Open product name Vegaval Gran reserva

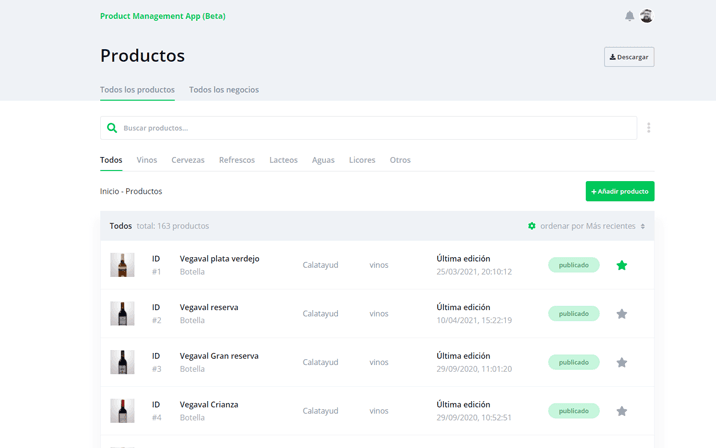(219, 356)
